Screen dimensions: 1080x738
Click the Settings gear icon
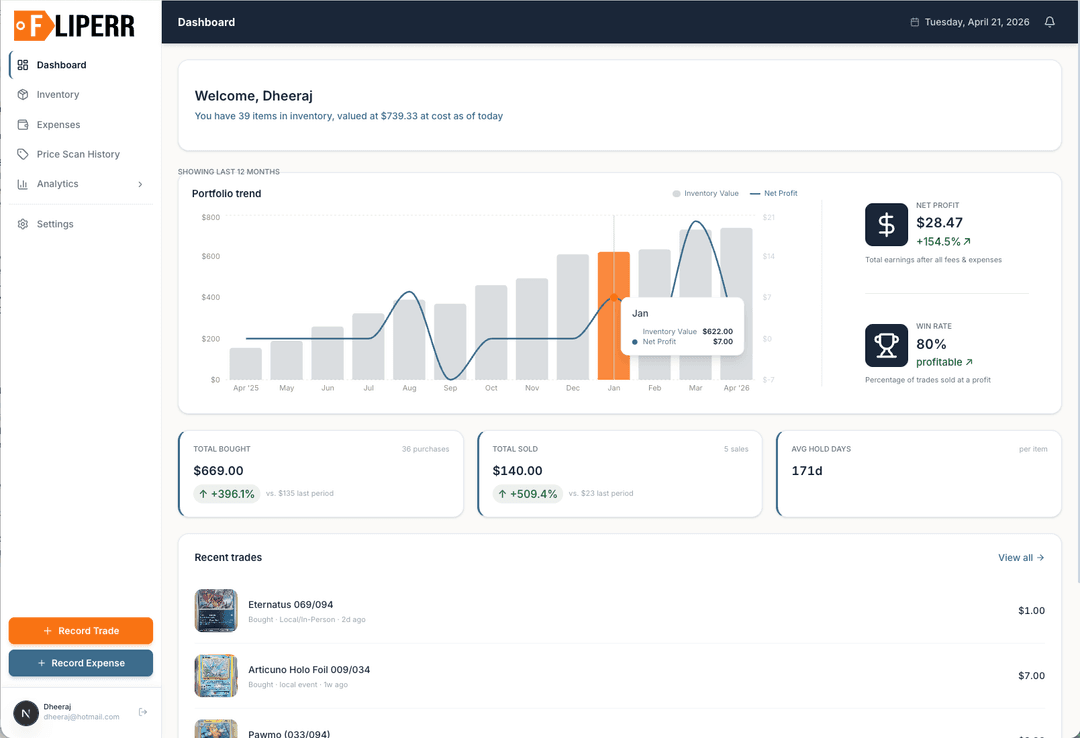tap(23, 224)
